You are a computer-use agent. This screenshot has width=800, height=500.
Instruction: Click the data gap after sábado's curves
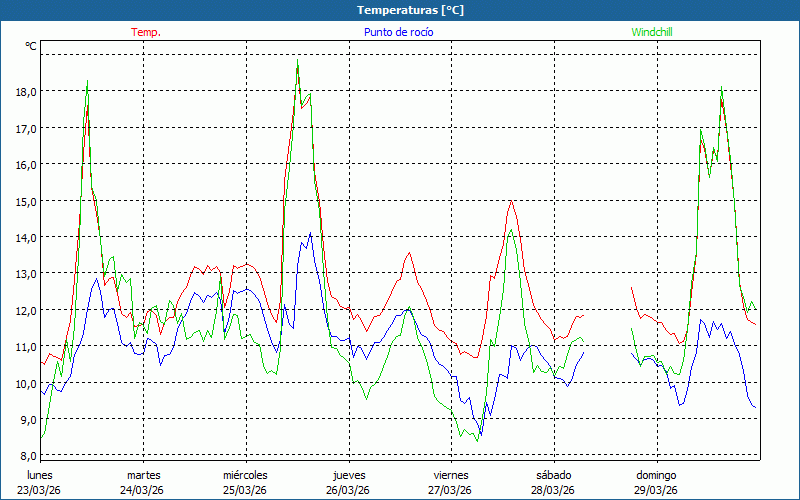pos(607,330)
